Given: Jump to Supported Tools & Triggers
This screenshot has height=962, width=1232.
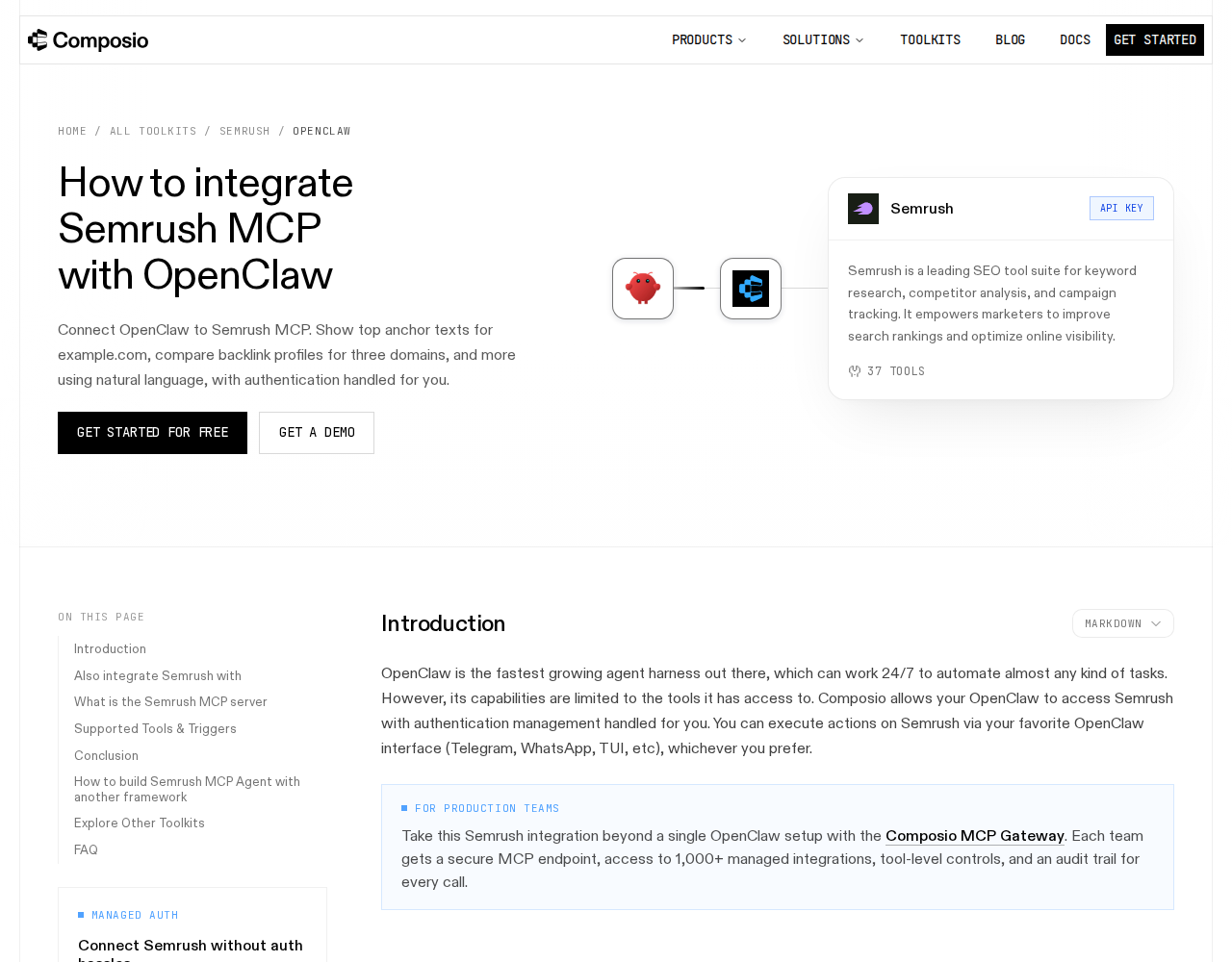Looking at the screenshot, I should click(155, 729).
